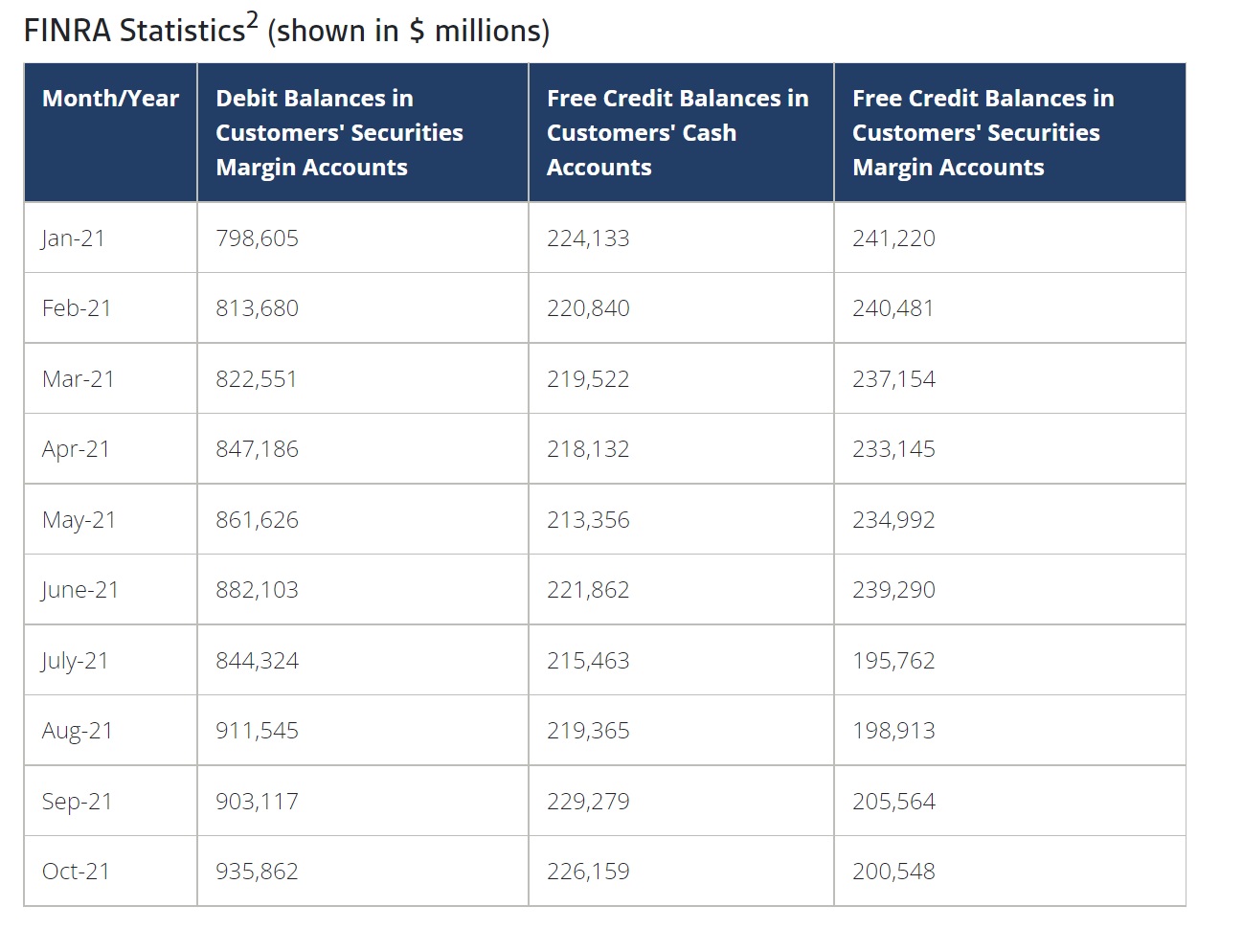
Task: Click the Apr-21 row label
Action: click(x=77, y=449)
